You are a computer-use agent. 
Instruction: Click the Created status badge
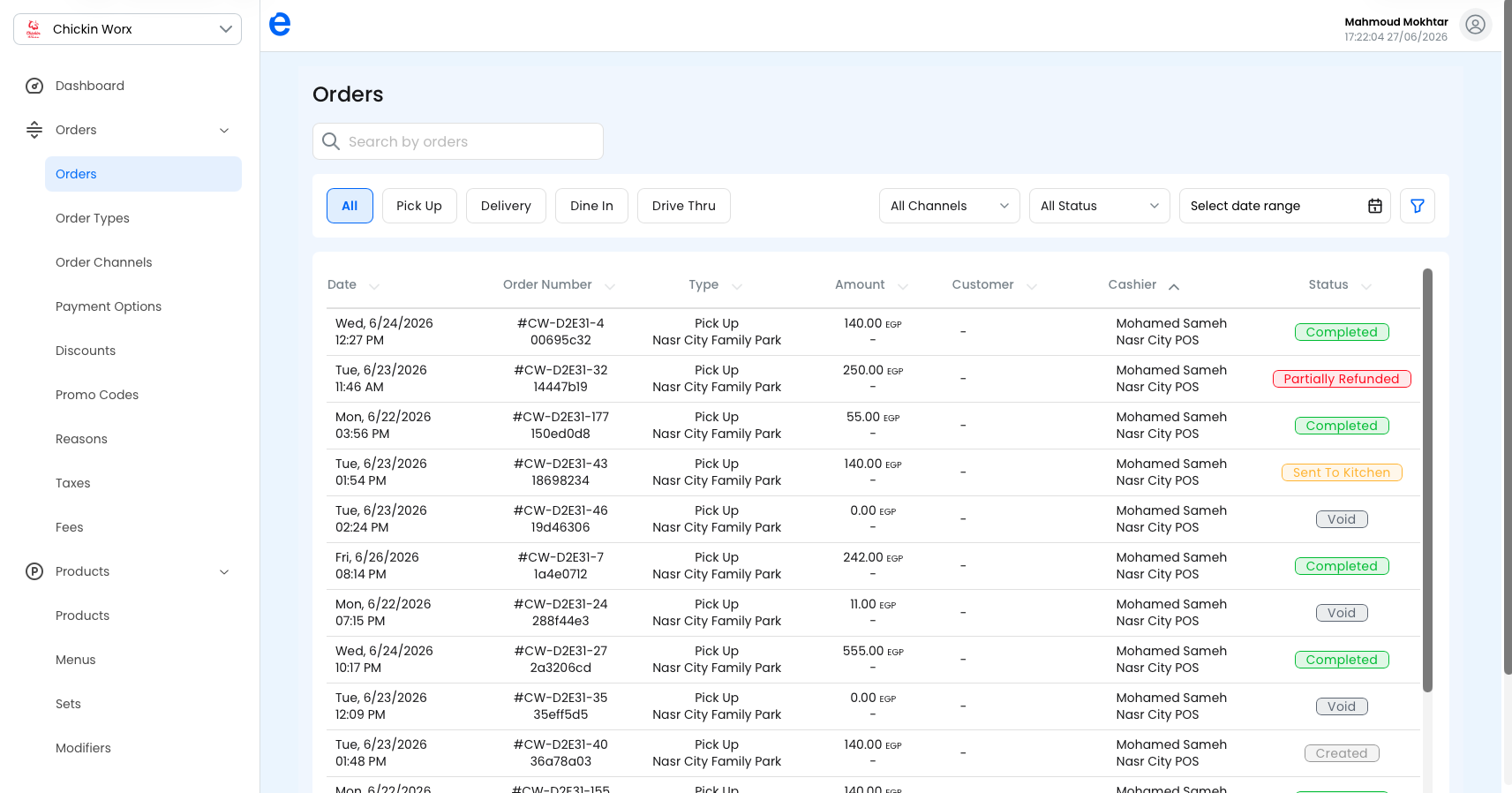pyautogui.click(x=1342, y=753)
